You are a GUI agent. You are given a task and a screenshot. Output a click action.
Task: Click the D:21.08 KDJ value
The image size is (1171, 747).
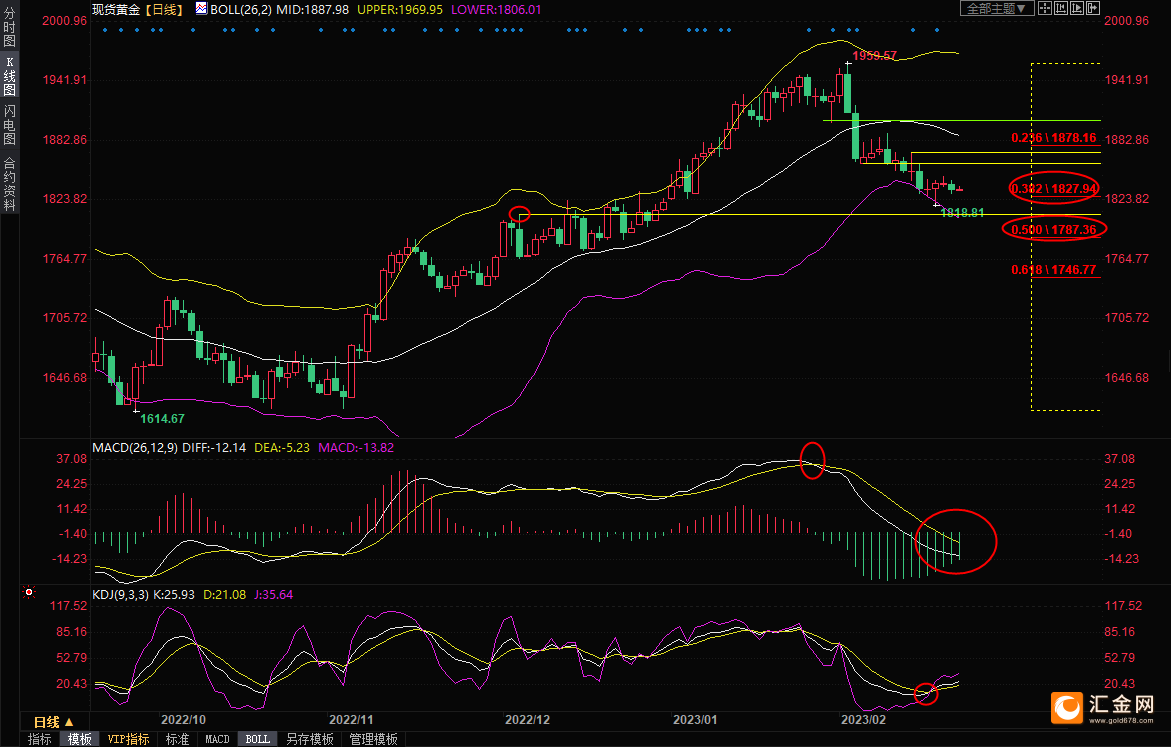224,595
